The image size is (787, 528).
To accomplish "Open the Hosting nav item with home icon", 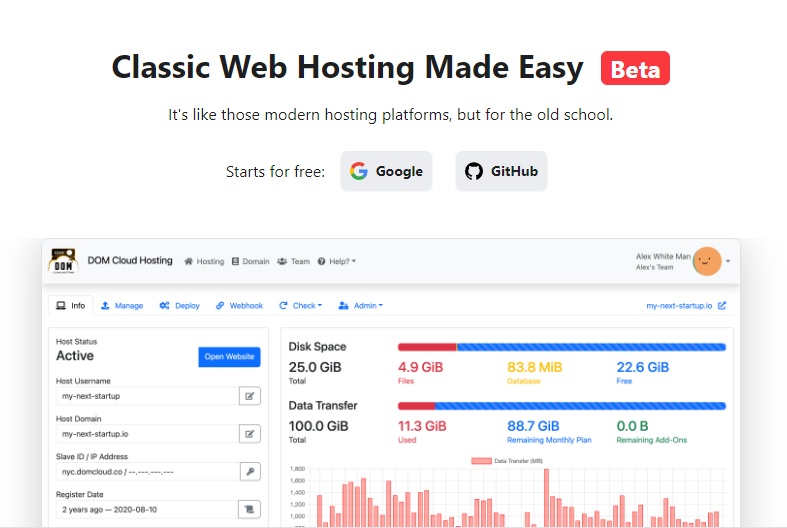I will [x=204, y=261].
